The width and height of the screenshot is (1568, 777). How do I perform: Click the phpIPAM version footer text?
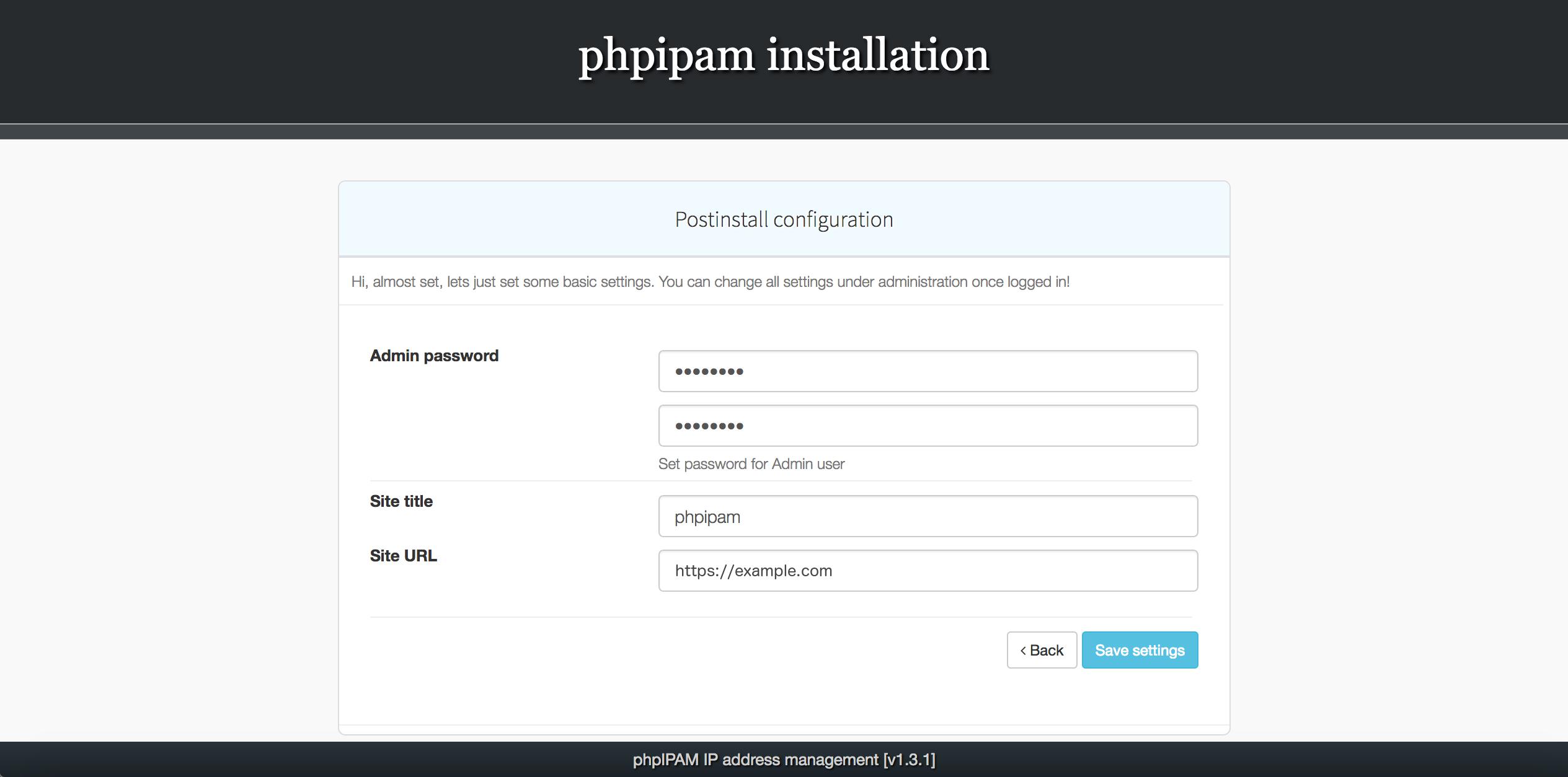pos(784,758)
